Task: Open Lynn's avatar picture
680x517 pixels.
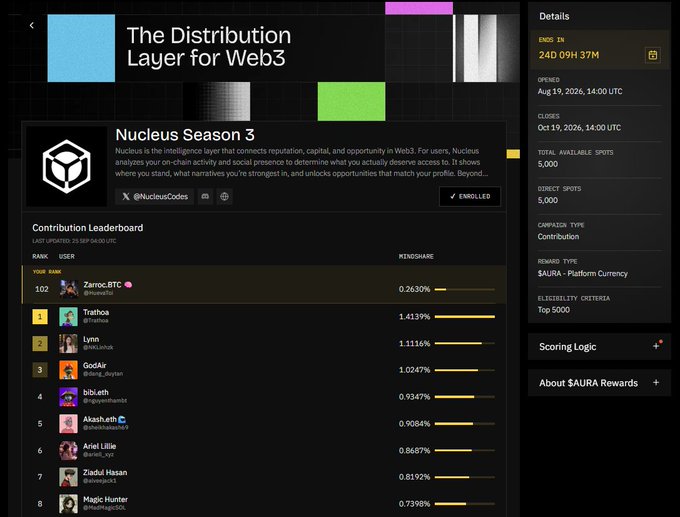Action: 69,344
